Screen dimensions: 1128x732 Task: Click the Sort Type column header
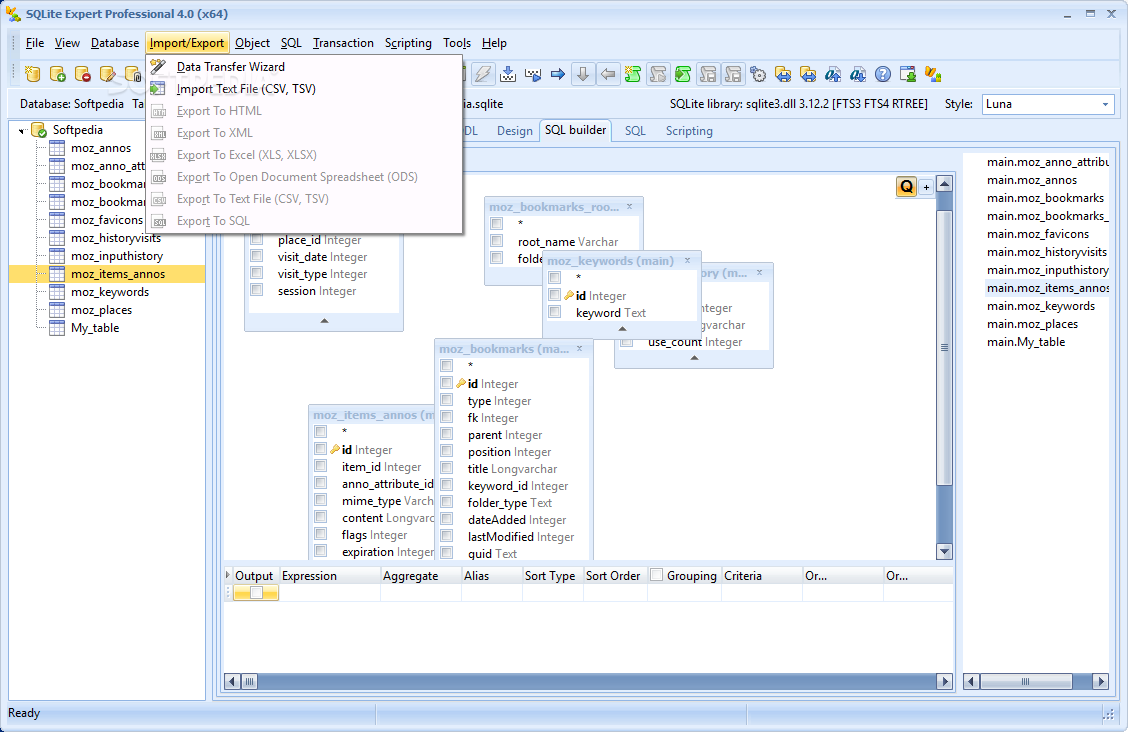(550, 575)
